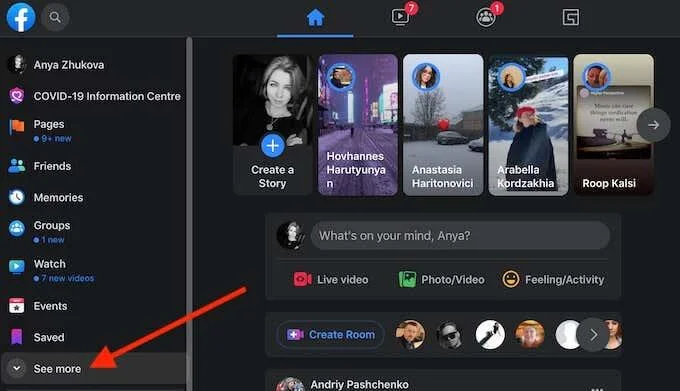This screenshot has height=391, width=680.
Task: Click the What's on your mind field
Action: pos(461,235)
